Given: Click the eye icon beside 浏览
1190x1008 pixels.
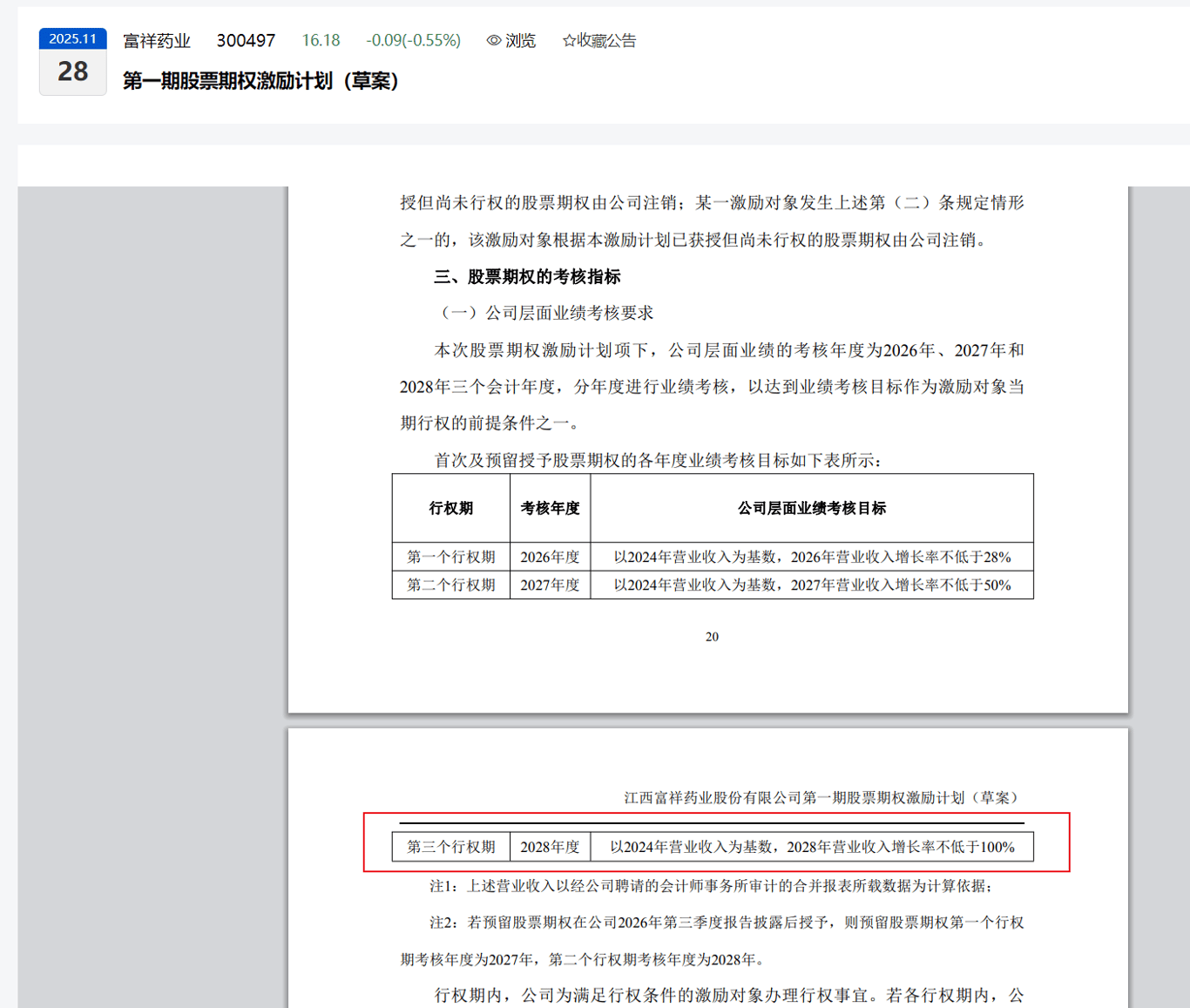Looking at the screenshot, I should click(494, 40).
